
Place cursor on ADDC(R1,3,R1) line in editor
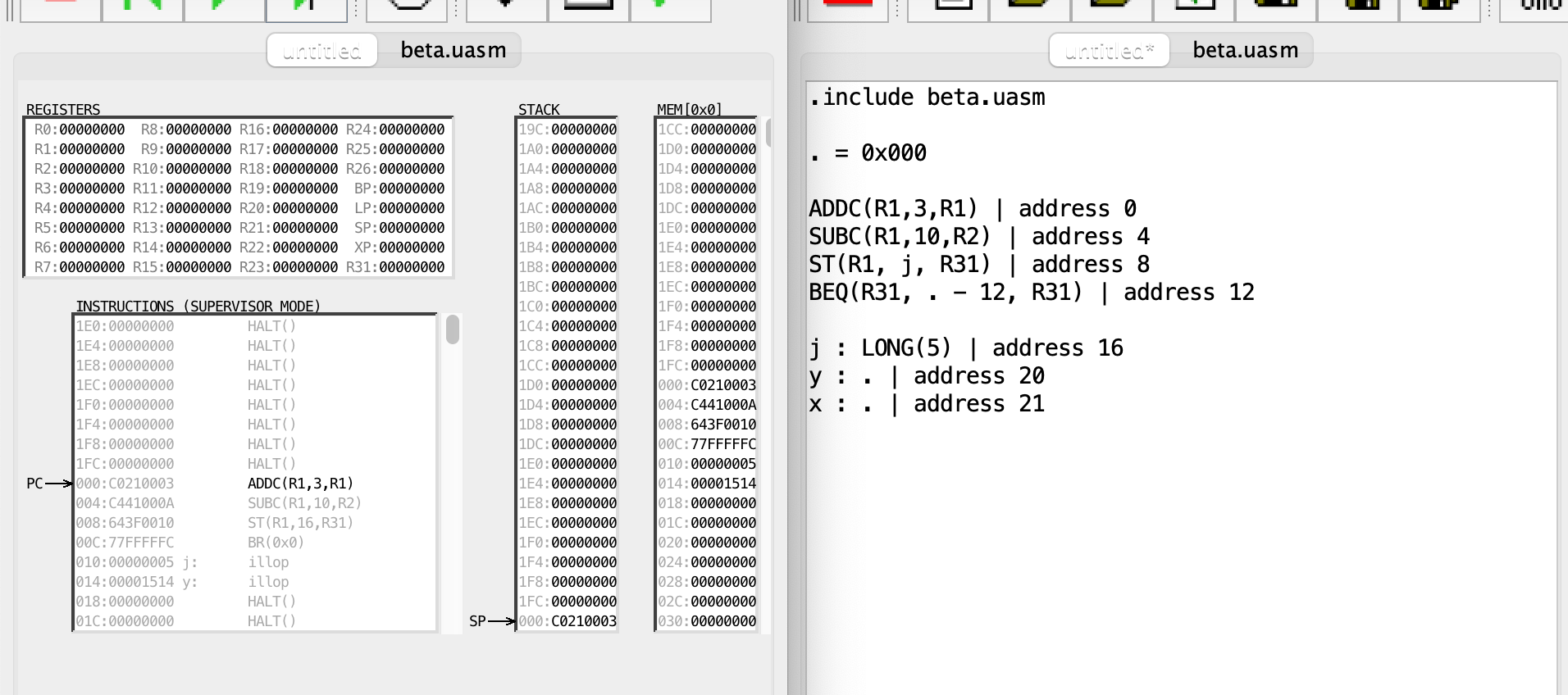[x=973, y=209]
